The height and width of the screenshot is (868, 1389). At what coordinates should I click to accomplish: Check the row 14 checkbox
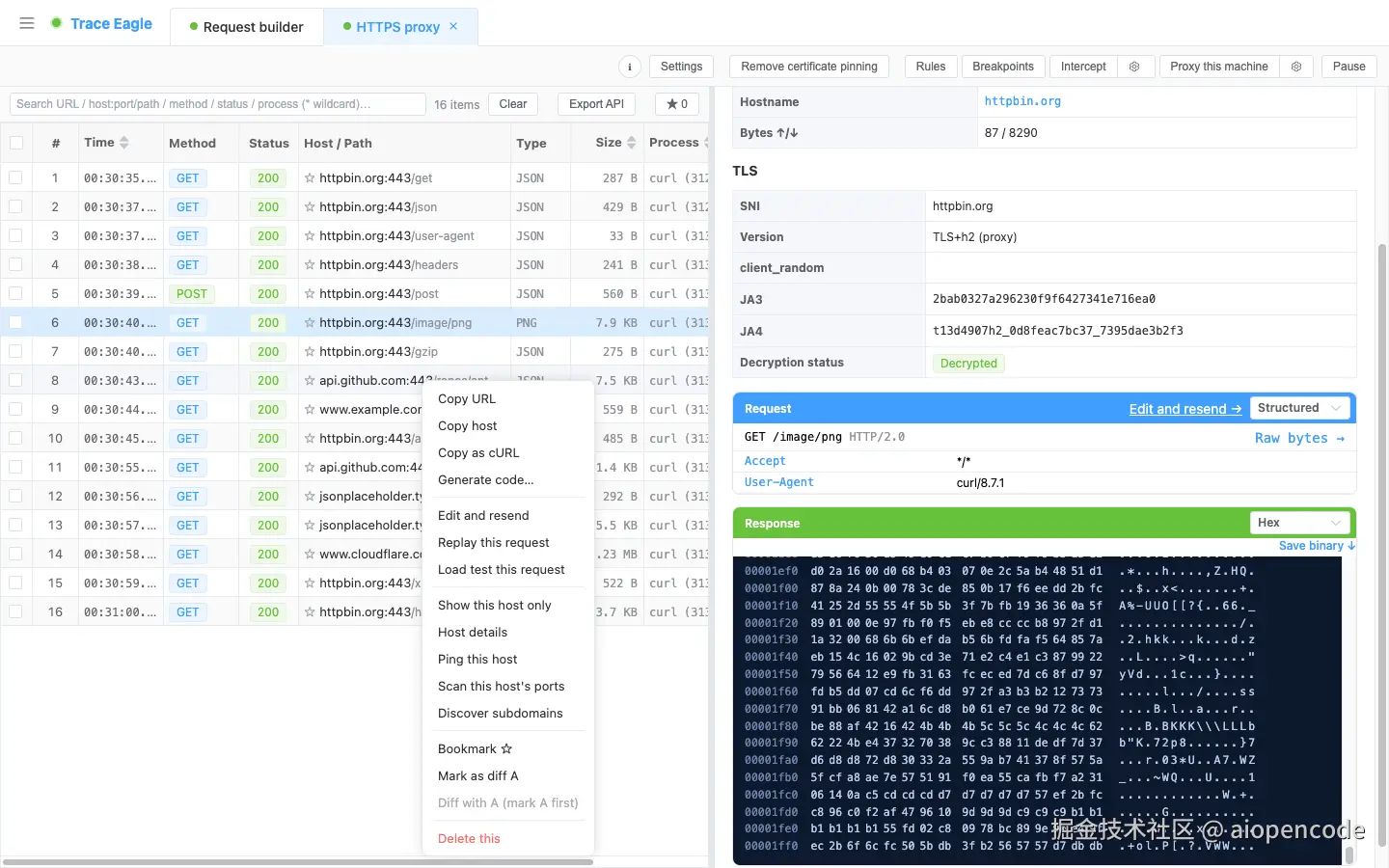click(15, 554)
